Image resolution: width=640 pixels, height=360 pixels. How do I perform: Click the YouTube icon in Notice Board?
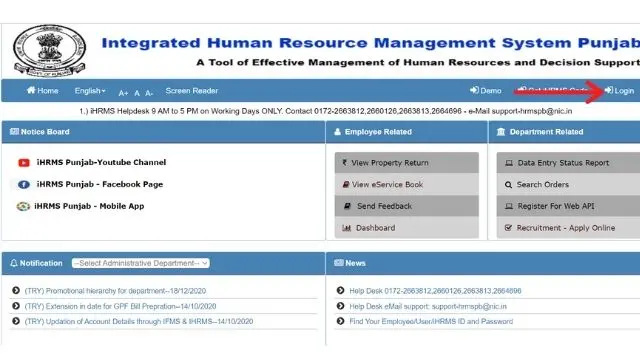coord(24,163)
